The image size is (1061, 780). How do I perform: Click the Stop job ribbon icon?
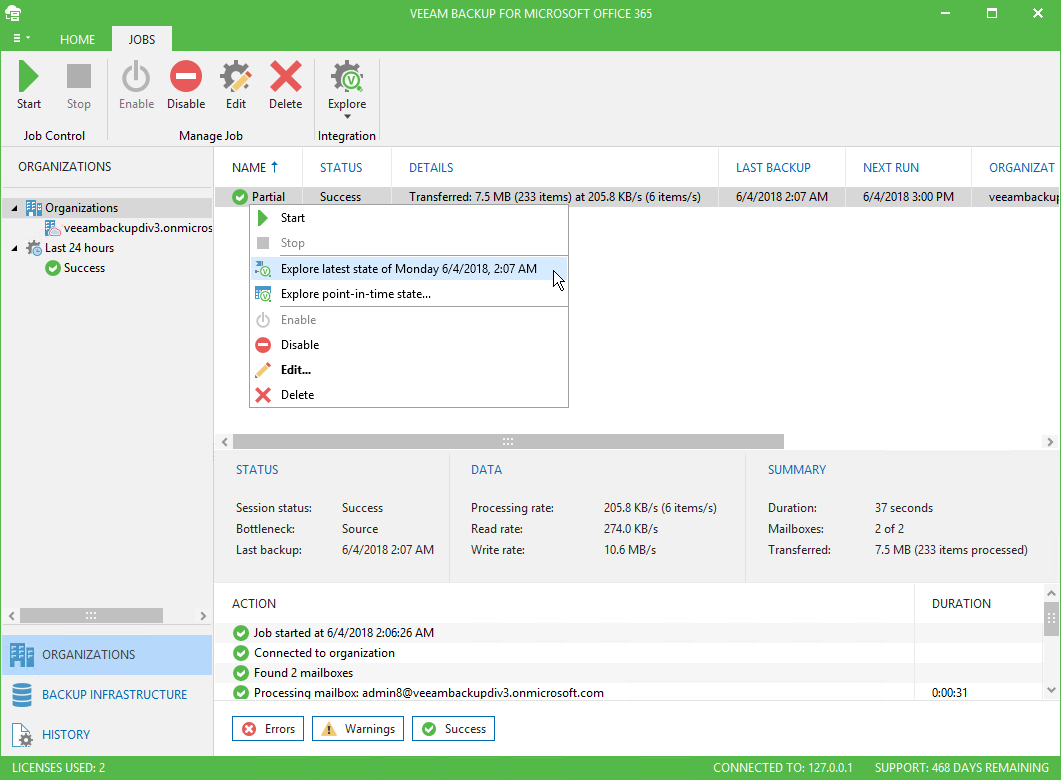(78, 76)
